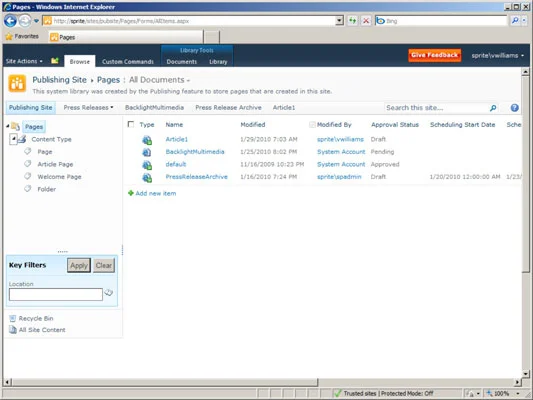Screen dimensions: 533x400
Task: Click the Modified column header
Action: [253, 125]
